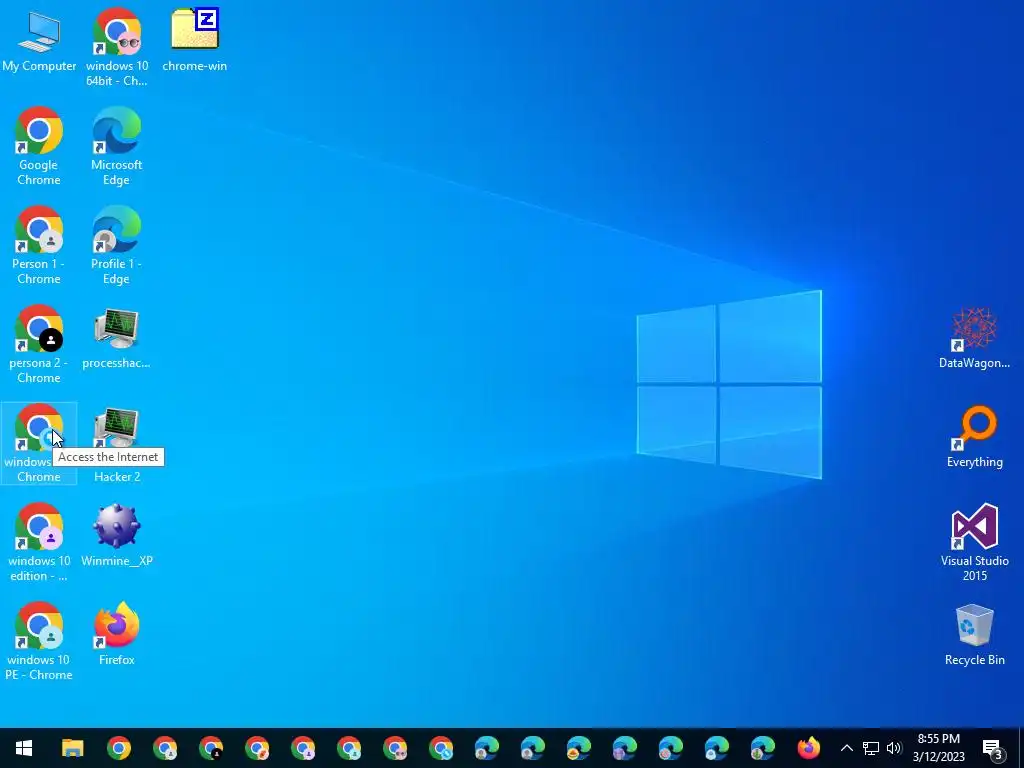
Task: Select the My Computer desktop icon
Action: [x=39, y=41]
